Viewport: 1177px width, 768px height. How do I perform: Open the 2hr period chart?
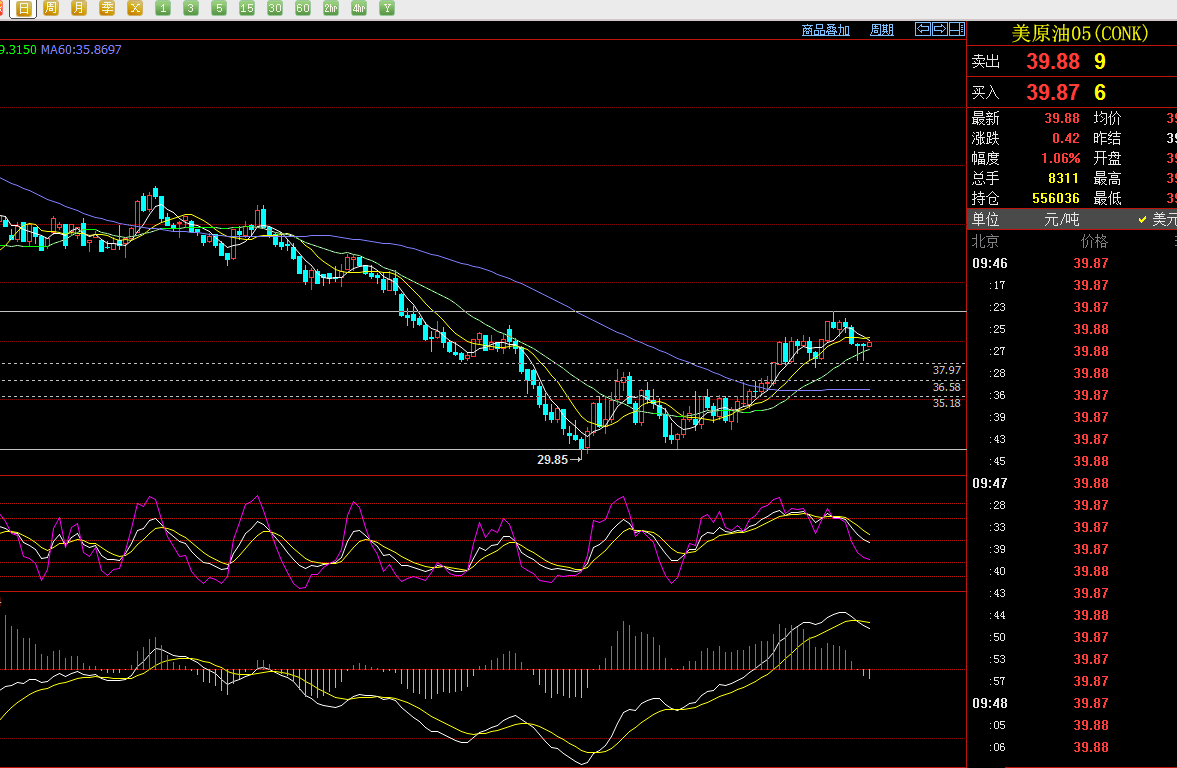click(x=331, y=9)
